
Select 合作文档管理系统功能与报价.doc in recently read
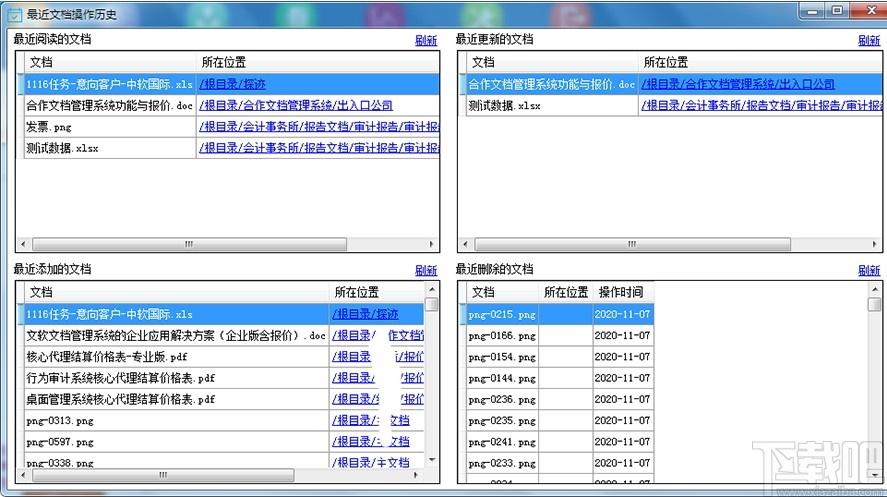click(x=110, y=106)
